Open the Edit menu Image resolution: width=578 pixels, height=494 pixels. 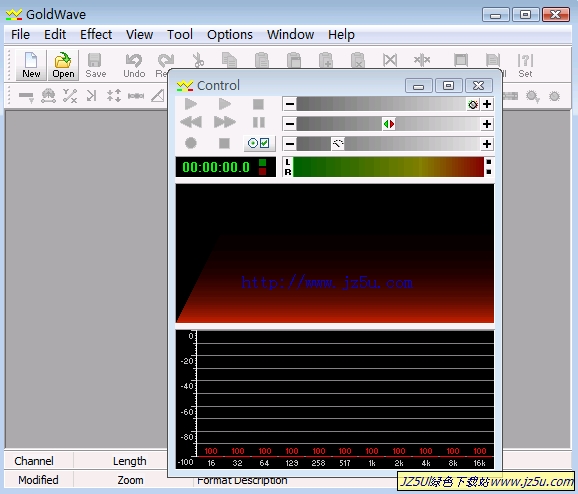click(x=55, y=35)
